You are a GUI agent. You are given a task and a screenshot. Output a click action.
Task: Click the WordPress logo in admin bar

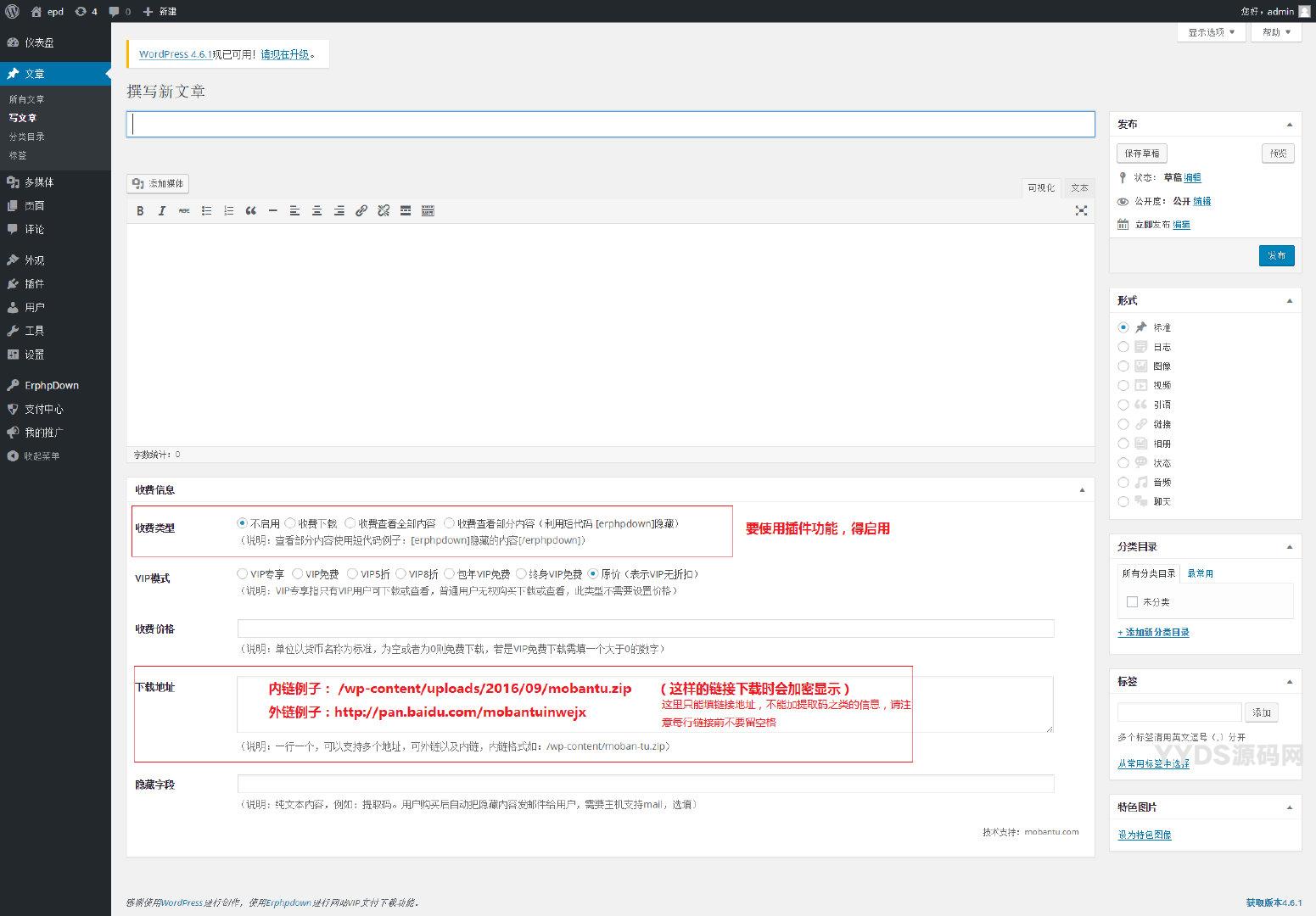pos(12,11)
